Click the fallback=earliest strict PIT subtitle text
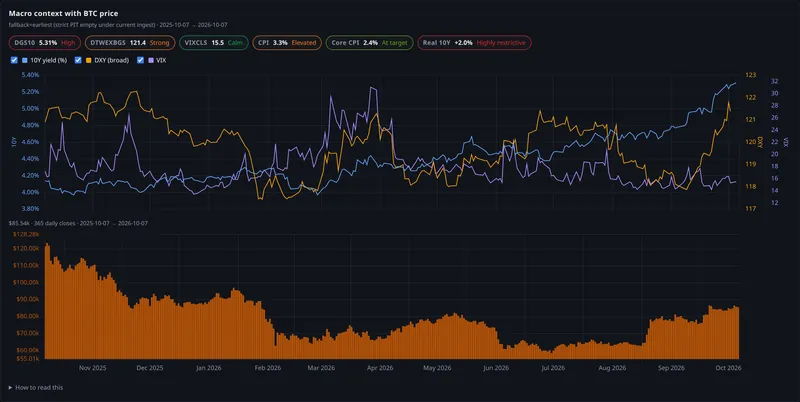The image size is (800, 402). coord(118,25)
